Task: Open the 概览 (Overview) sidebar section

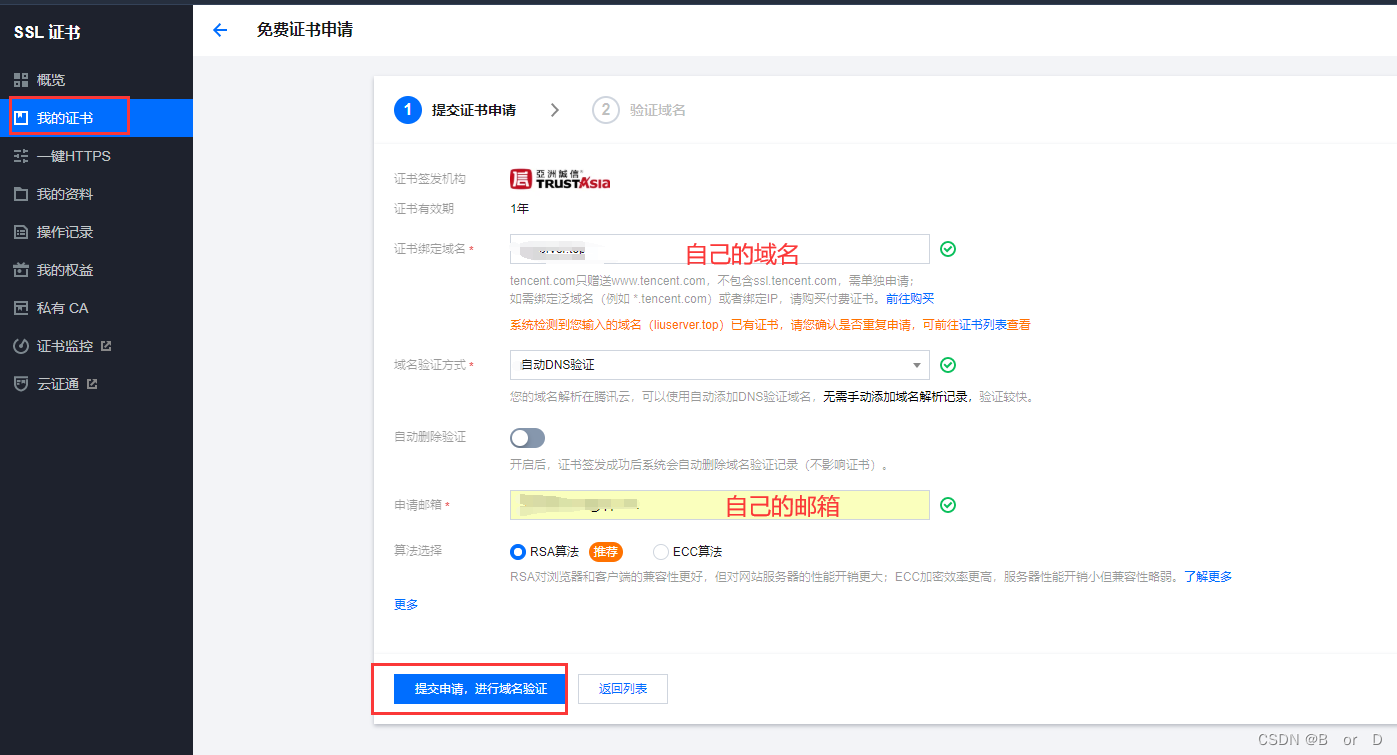Action: pyautogui.click(x=50, y=79)
